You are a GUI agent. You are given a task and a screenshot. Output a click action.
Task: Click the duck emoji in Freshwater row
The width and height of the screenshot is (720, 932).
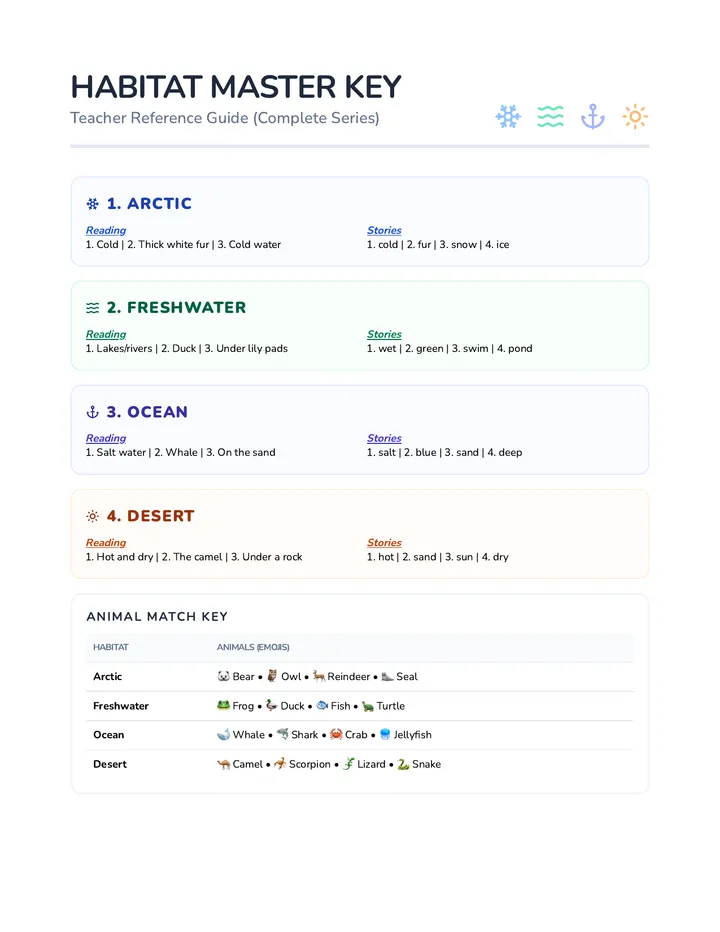[272, 706]
